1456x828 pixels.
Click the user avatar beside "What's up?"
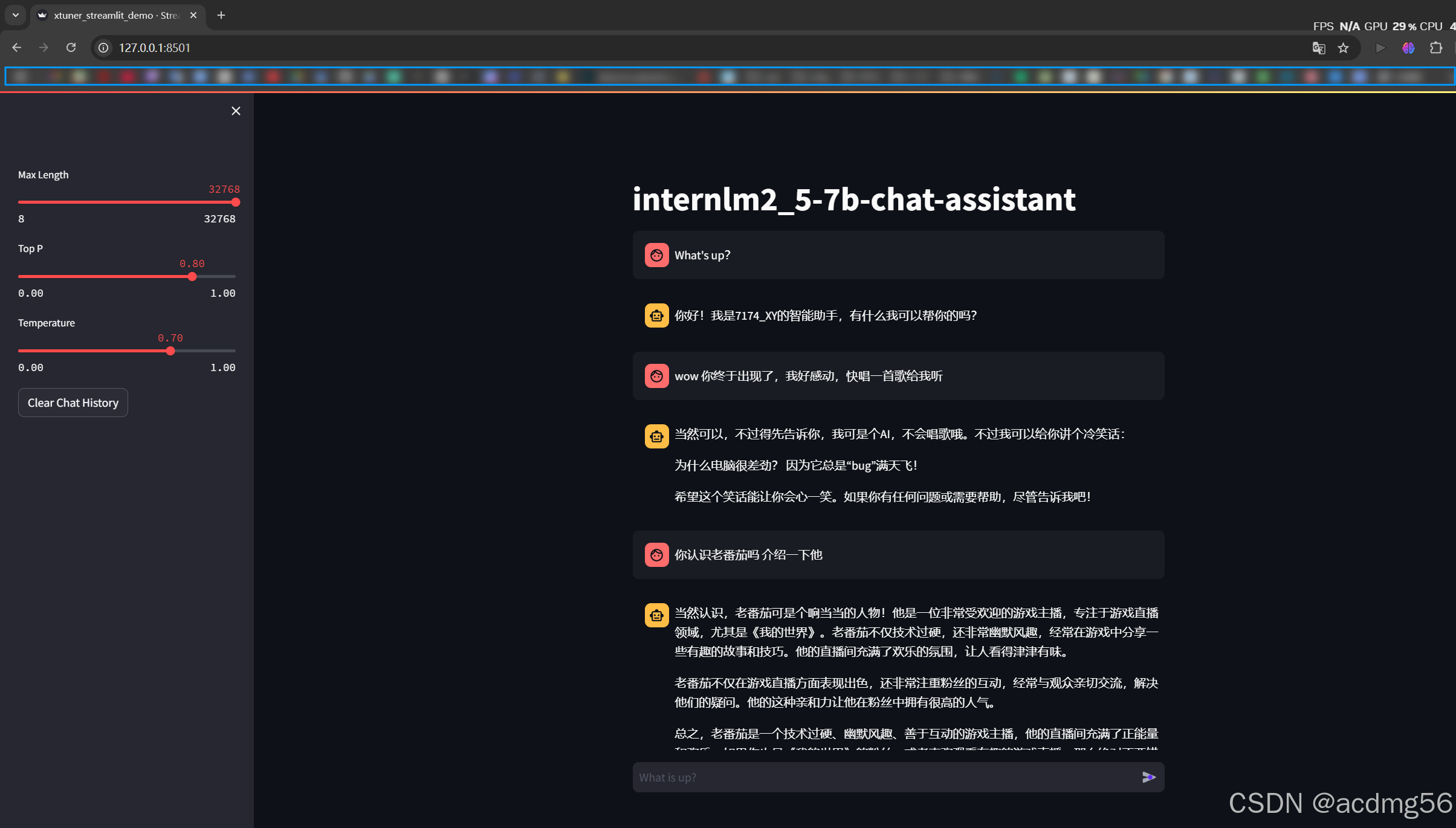pos(656,255)
